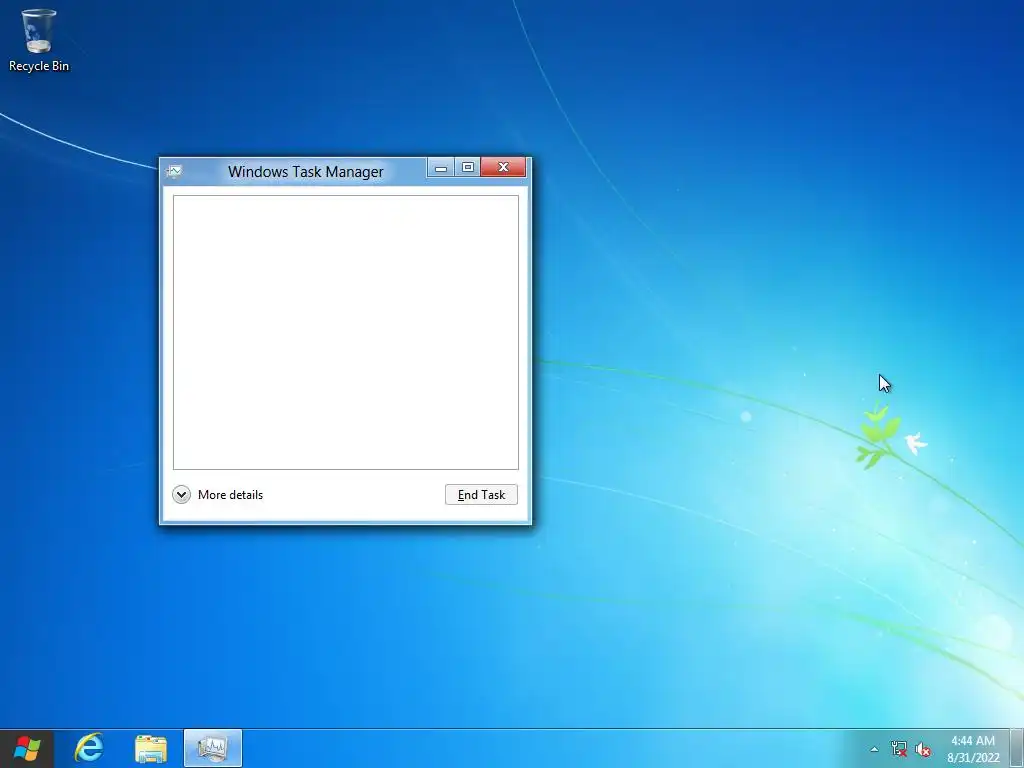Viewport: 1024px width, 768px height.
Task: Launch Internet Explorer from the taskbar
Action: tap(89, 748)
